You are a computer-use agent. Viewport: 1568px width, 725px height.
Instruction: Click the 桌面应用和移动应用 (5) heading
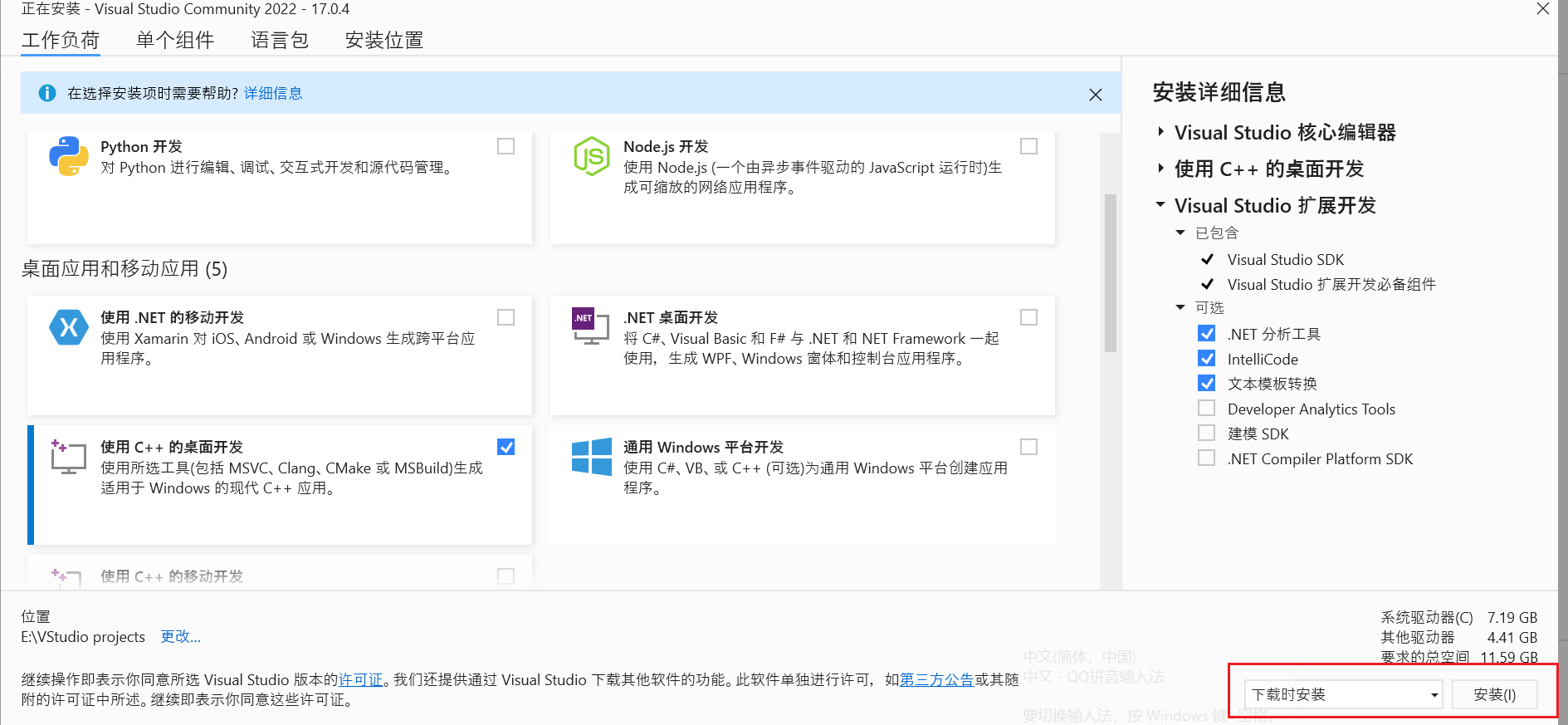point(125,269)
